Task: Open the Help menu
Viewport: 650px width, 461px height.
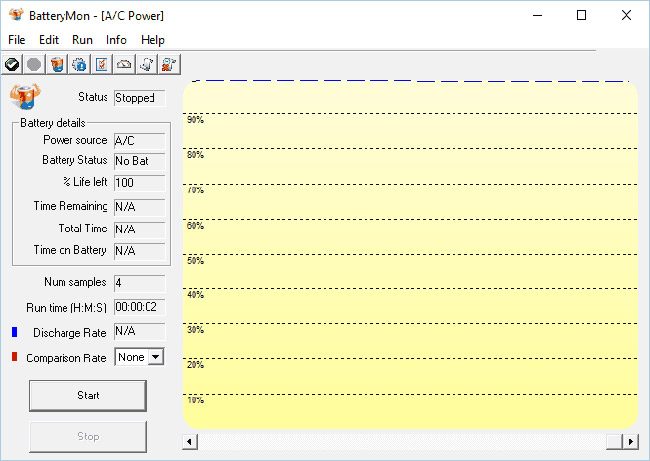Action: point(153,39)
